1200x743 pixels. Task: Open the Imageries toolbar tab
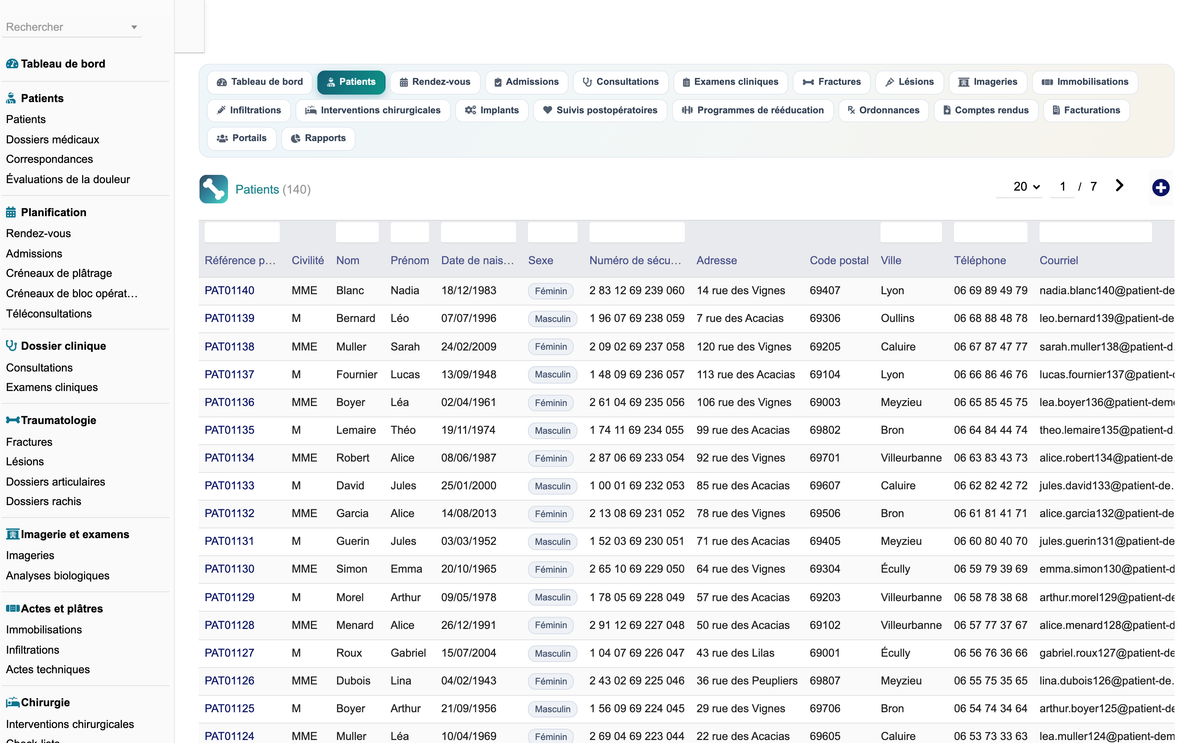click(x=988, y=82)
